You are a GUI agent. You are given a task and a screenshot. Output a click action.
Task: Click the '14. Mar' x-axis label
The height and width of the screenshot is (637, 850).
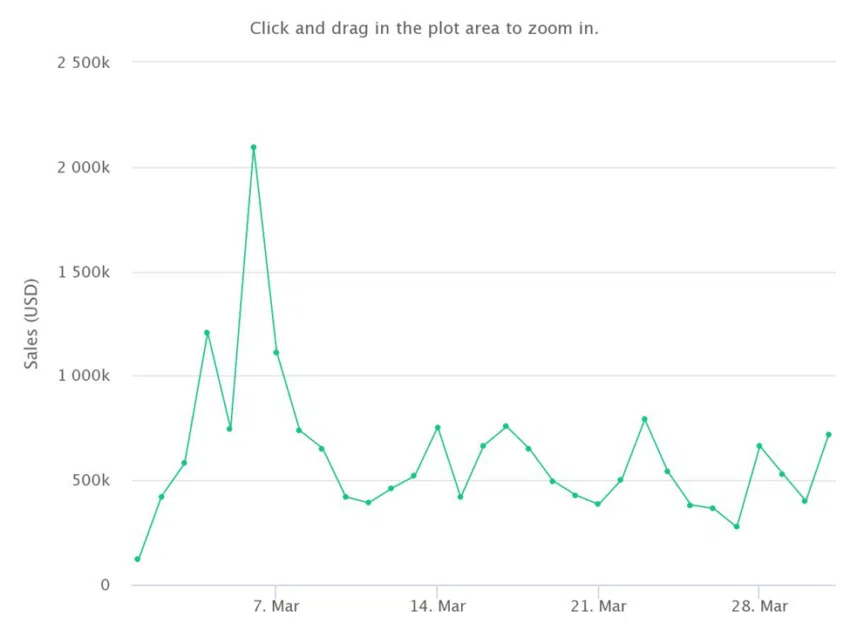point(437,606)
